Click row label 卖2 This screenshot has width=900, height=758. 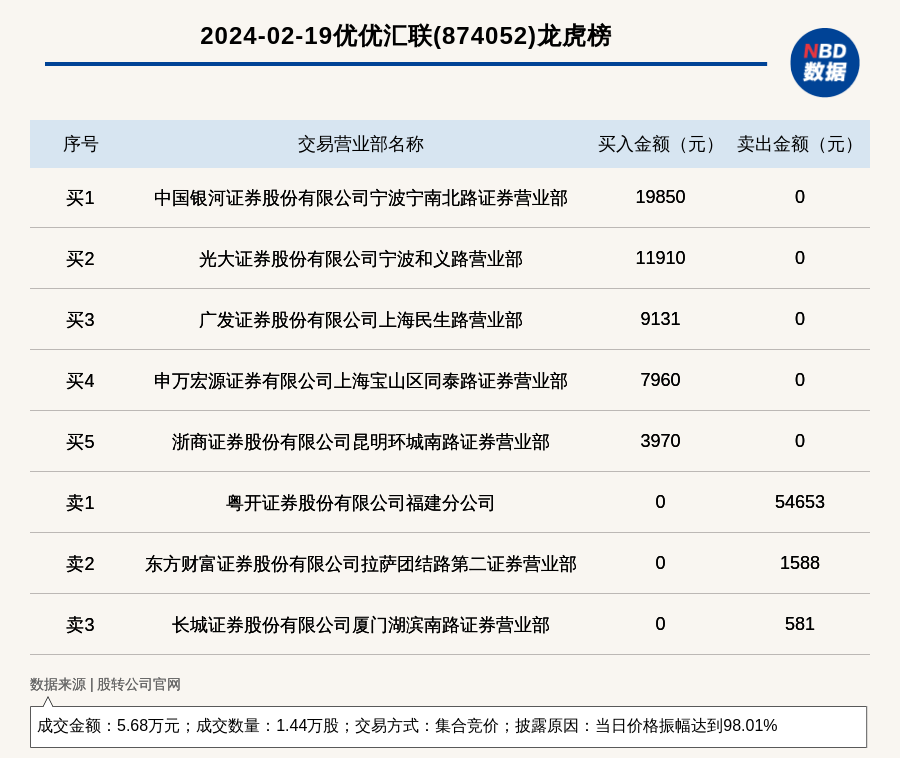pyautogui.click(x=80, y=564)
